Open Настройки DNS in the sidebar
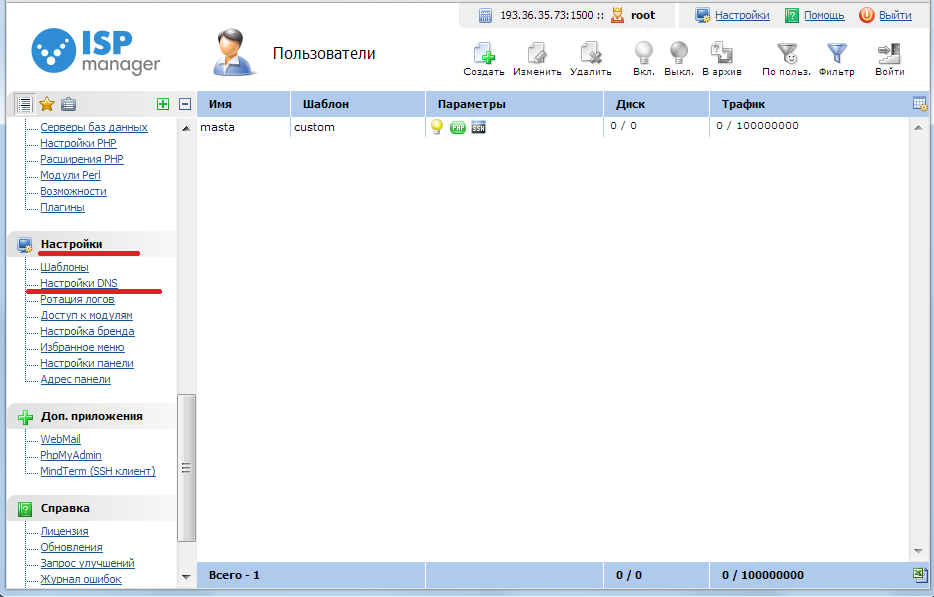 pos(79,283)
